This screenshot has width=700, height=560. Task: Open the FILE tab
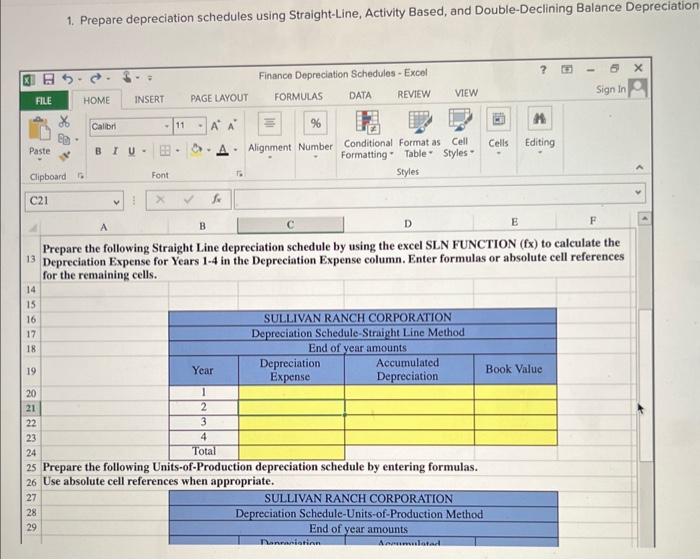coord(43,100)
